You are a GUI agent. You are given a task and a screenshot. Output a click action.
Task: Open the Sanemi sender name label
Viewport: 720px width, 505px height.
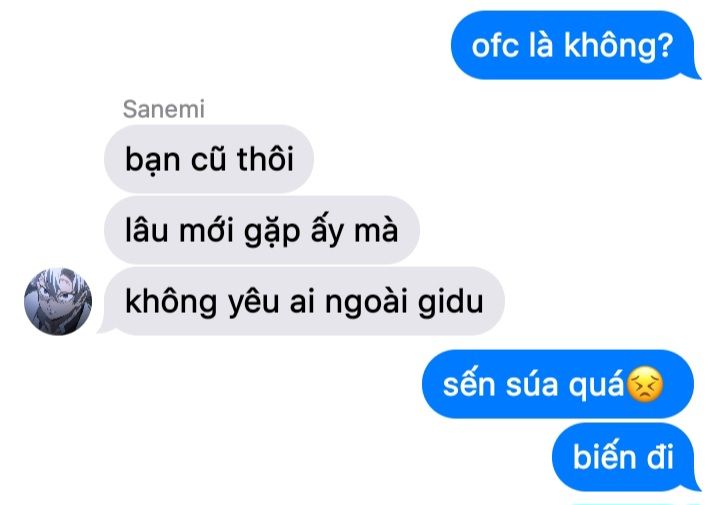pos(163,109)
